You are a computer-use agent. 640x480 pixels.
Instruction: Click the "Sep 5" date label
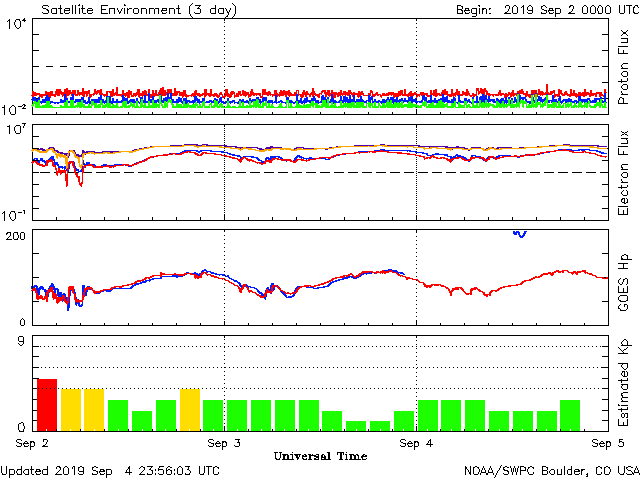608,443
